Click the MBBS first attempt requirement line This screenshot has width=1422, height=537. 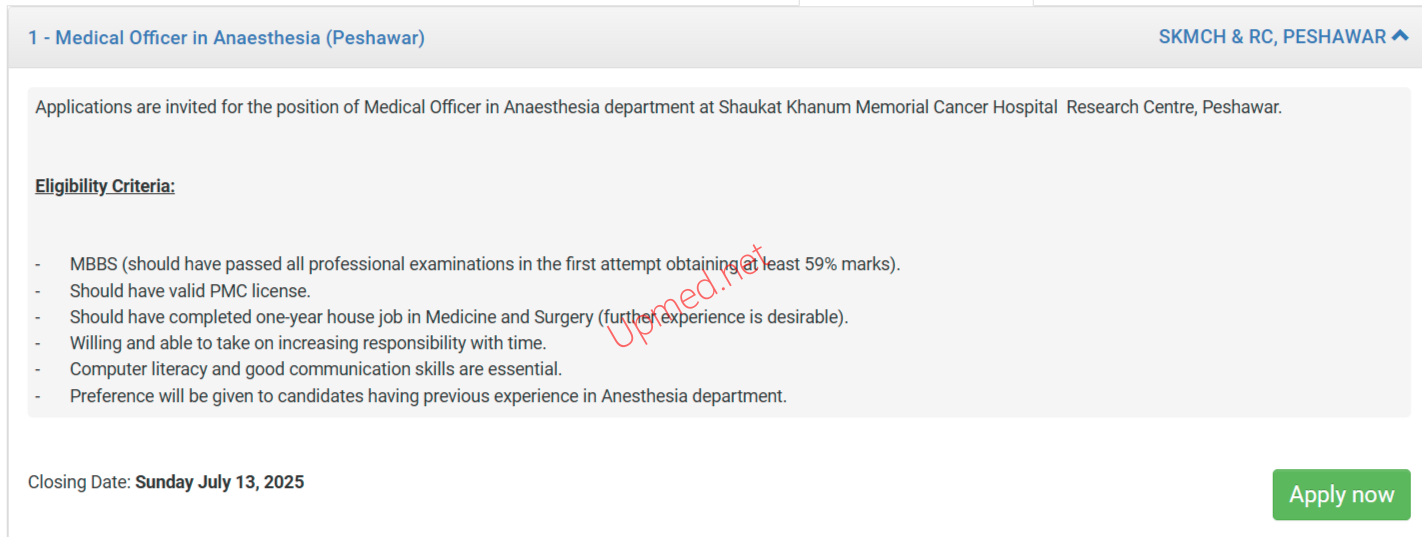(485, 265)
